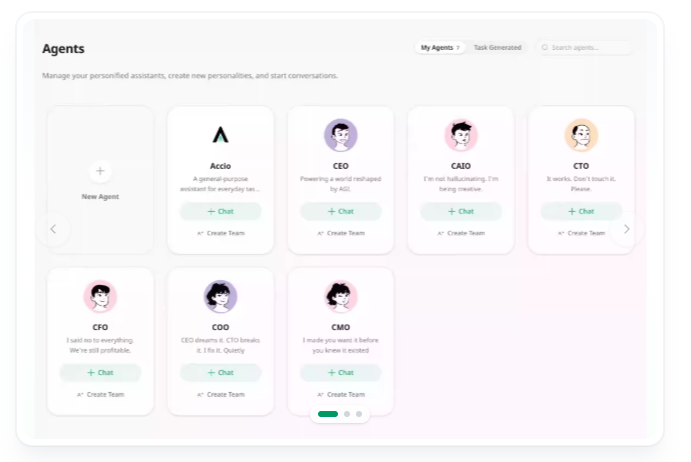Select the CAIO agent avatar
The height and width of the screenshot is (462, 691).
pyautogui.click(x=461, y=135)
